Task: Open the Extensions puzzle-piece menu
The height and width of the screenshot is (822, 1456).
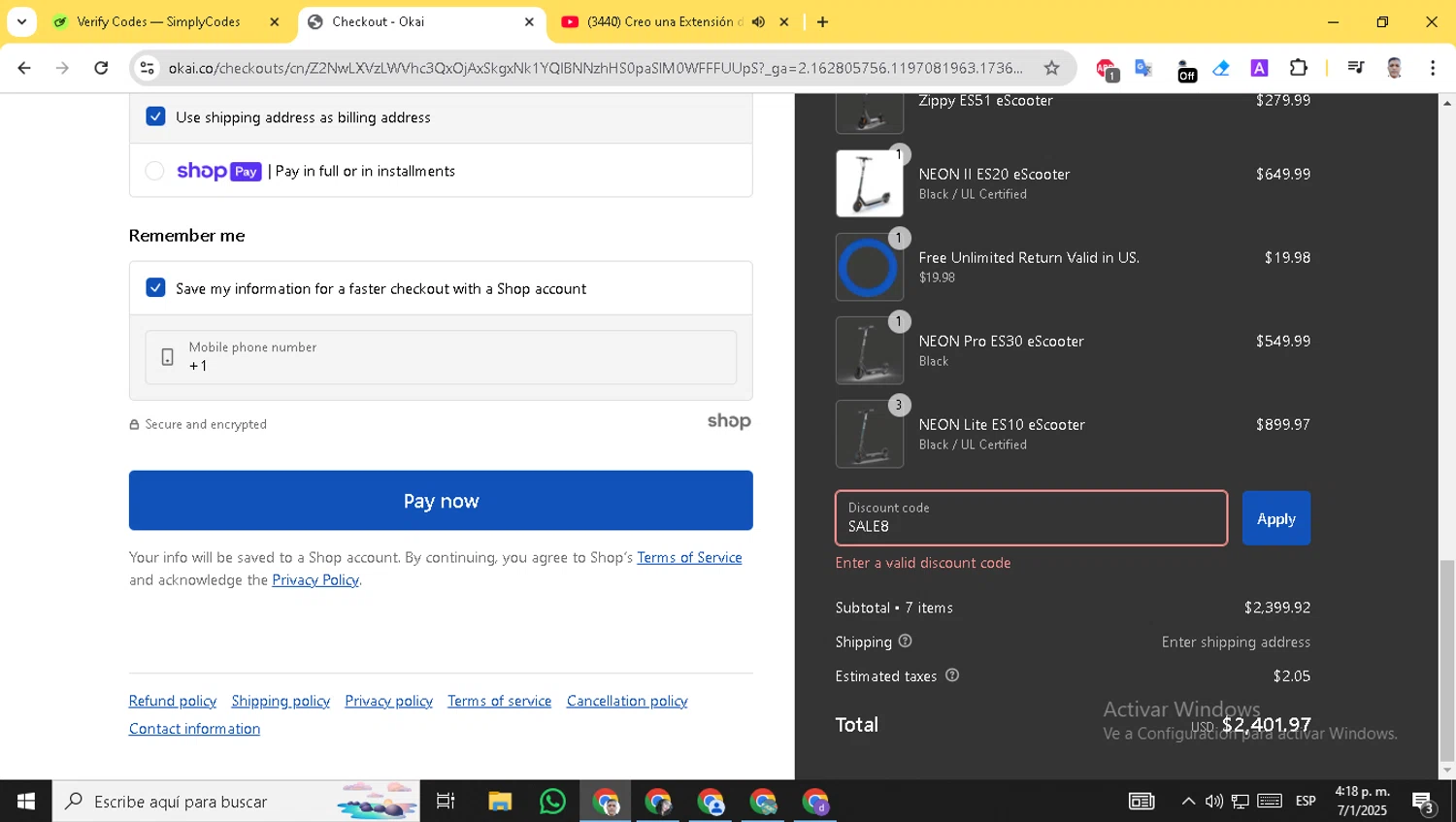Action: coord(1298,68)
